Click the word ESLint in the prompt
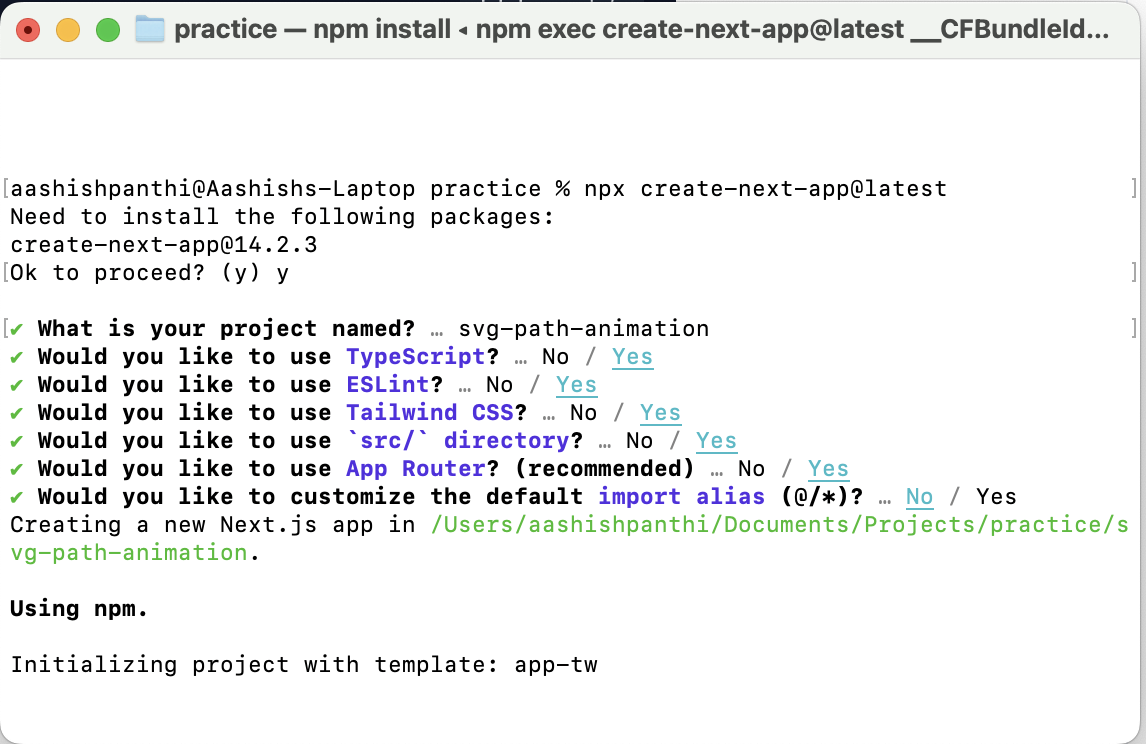Screen dimensions: 1146x744 pyautogui.click(x=387, y=384)
